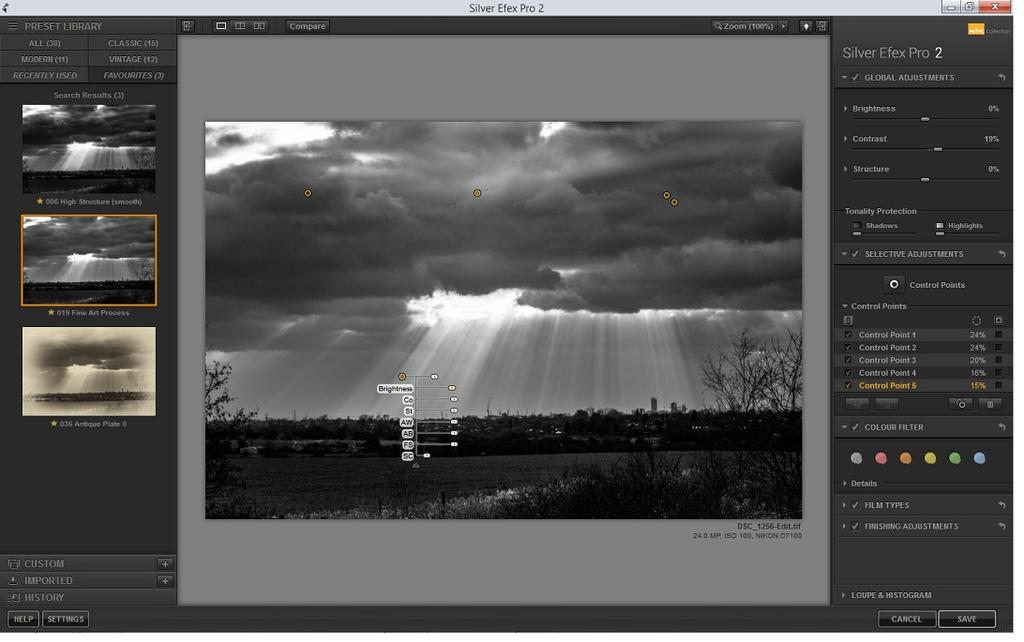The image size is (1024, 642).
Task: Reset the Colour Filter section
Action: 1001,428
